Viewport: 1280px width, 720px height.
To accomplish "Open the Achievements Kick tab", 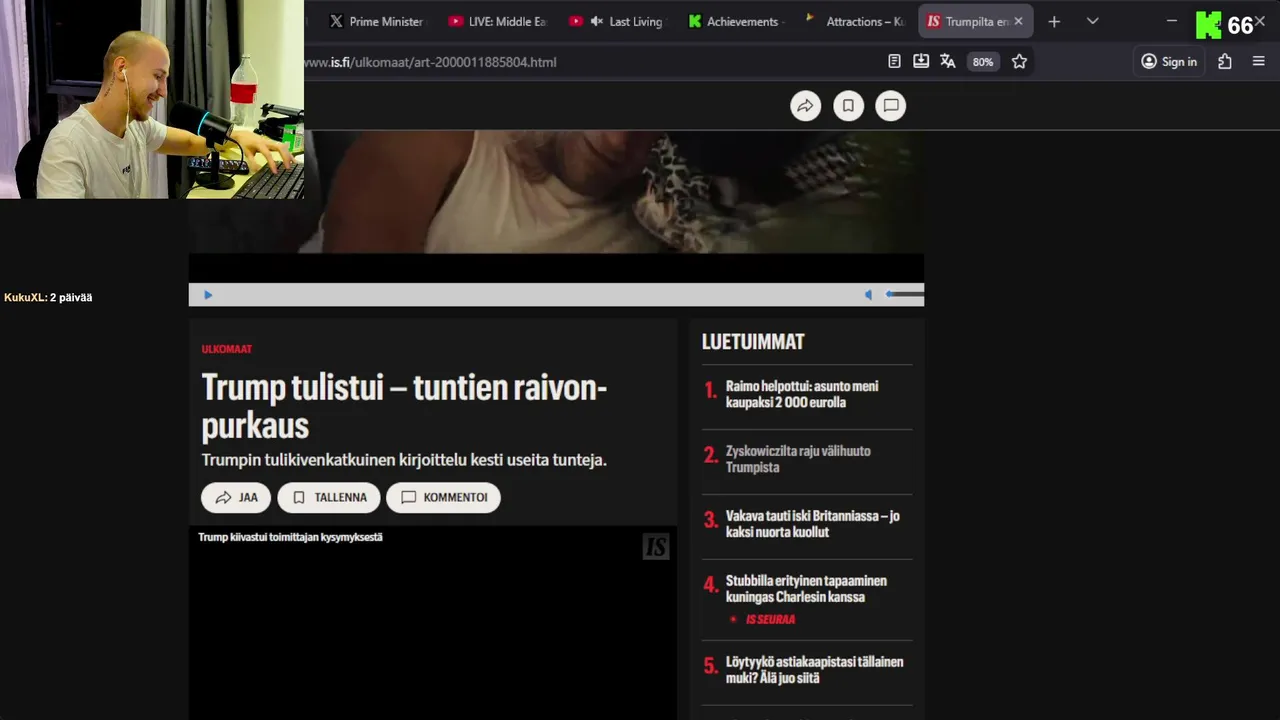I will [x=736, y=21].
